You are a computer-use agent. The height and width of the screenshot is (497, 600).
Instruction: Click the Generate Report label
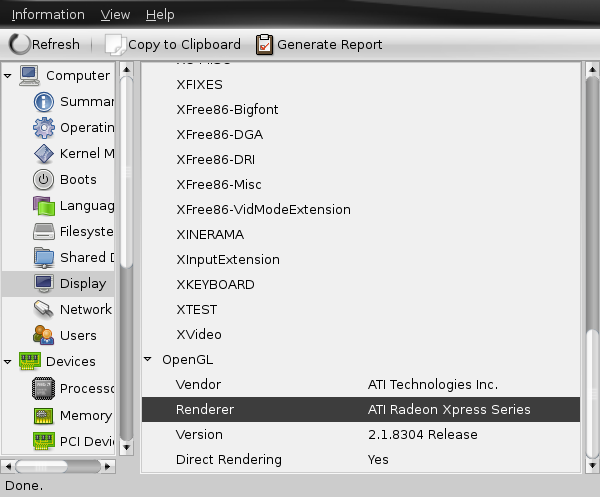329,44
